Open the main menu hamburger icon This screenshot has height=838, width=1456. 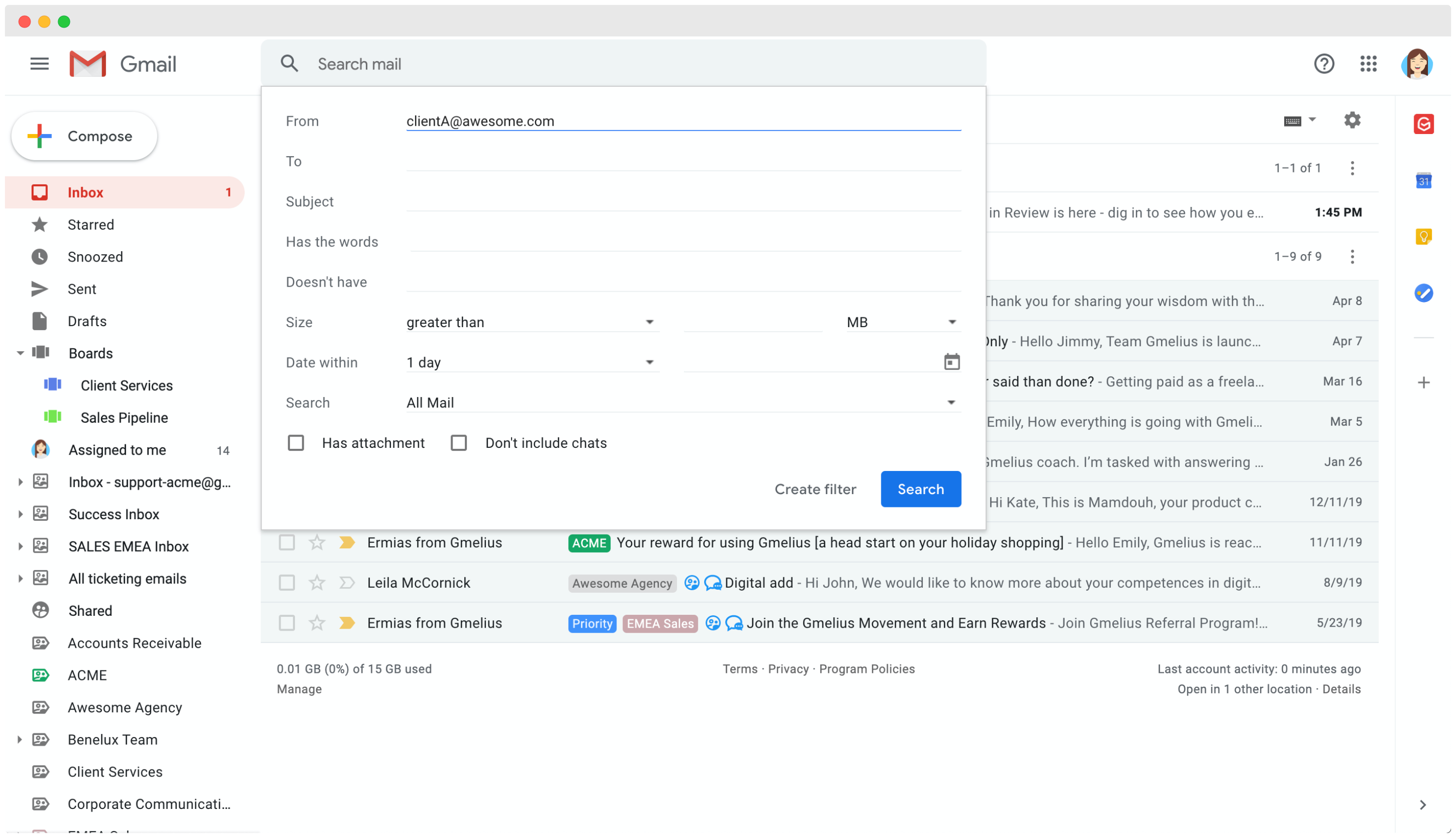pos(39,64)
